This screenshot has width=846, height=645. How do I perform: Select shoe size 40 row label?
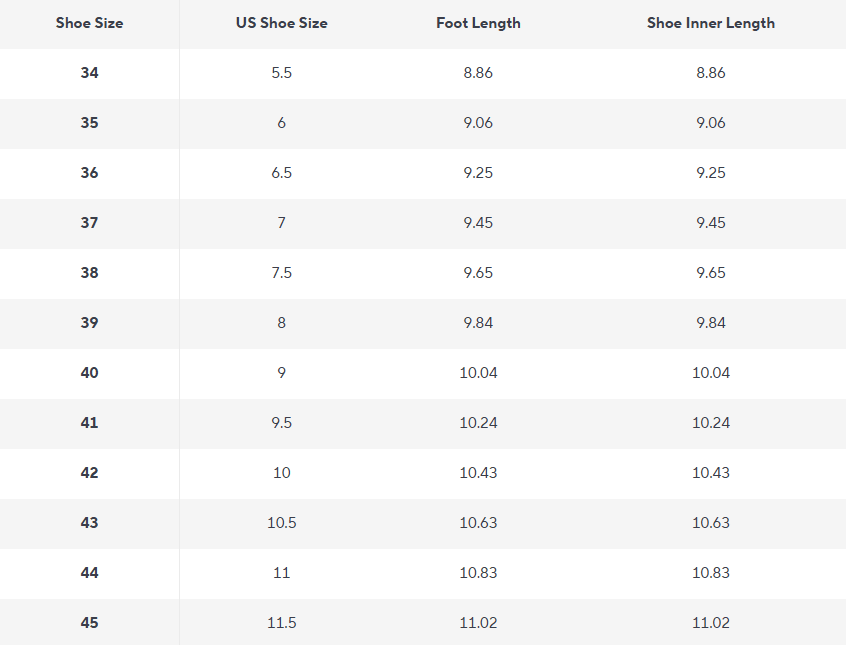point(90,373)
